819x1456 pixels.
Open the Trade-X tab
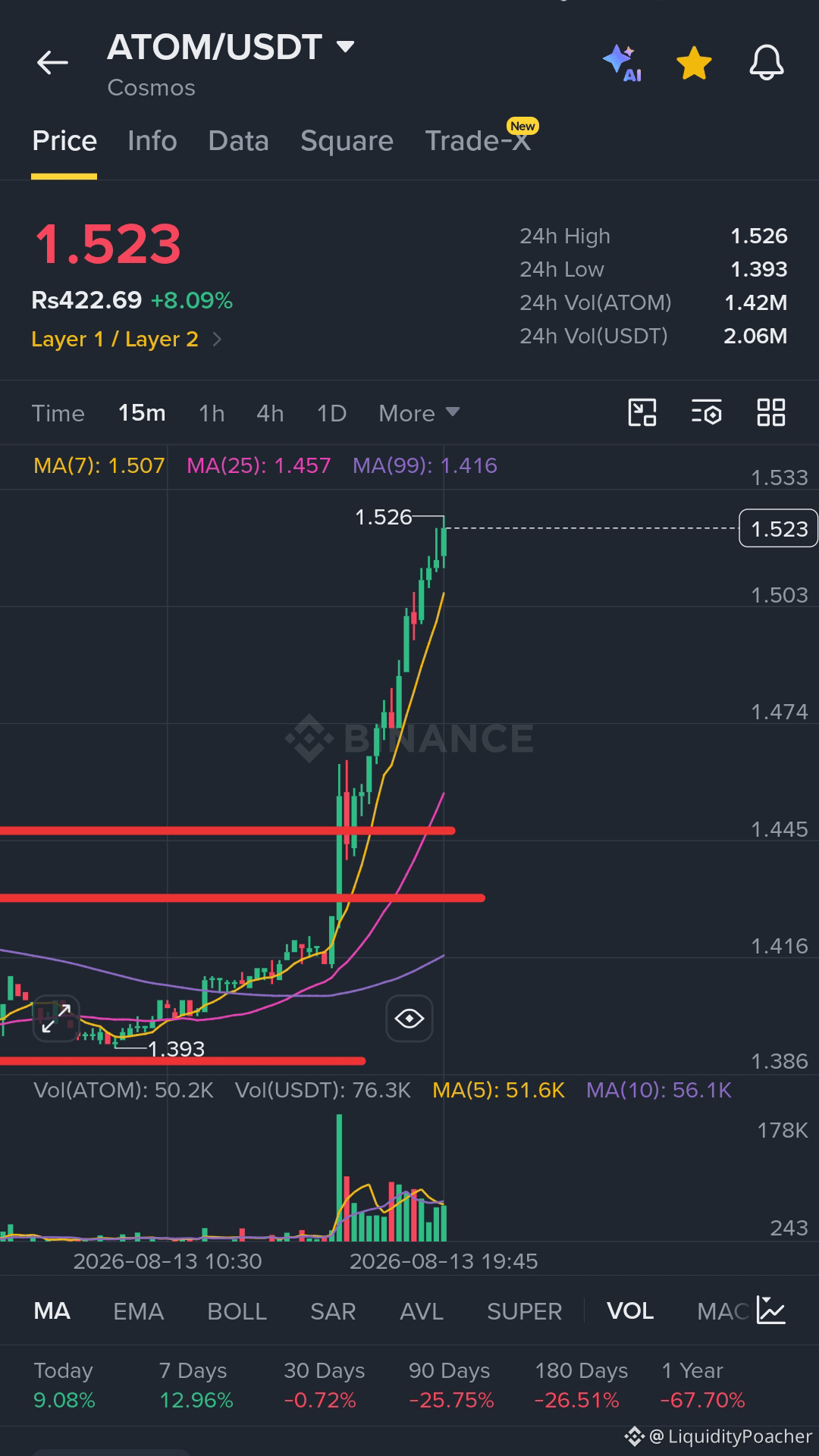pos(478,141)
